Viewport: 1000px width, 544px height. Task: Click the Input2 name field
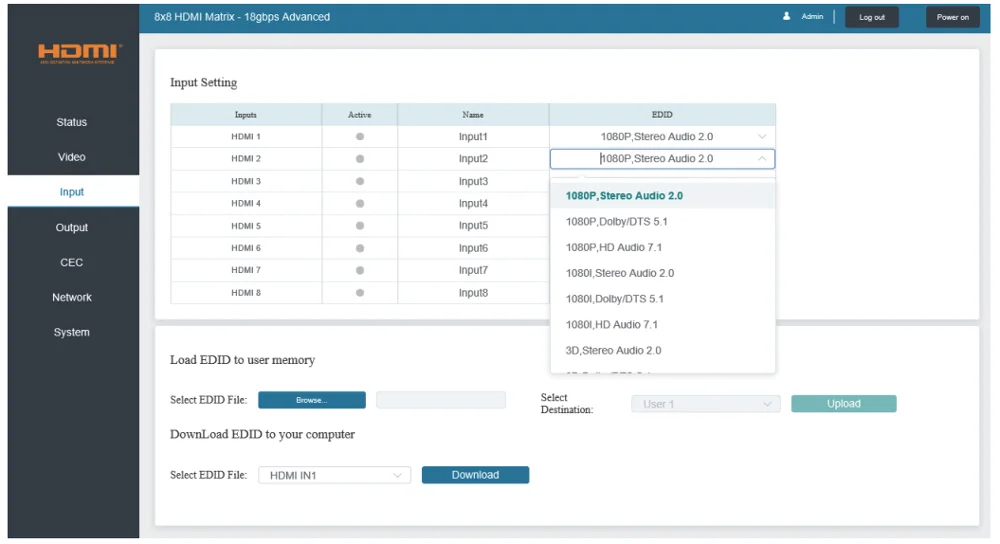[473, 159]
